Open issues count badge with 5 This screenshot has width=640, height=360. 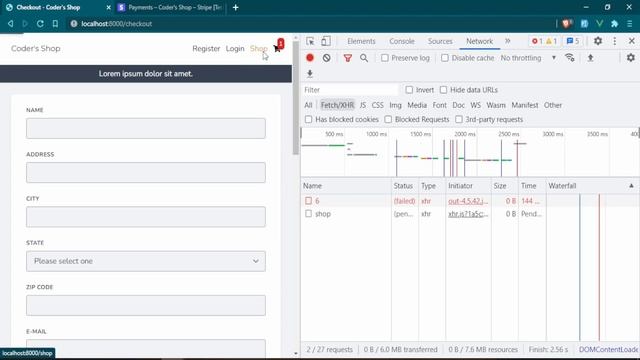[573, 41]
